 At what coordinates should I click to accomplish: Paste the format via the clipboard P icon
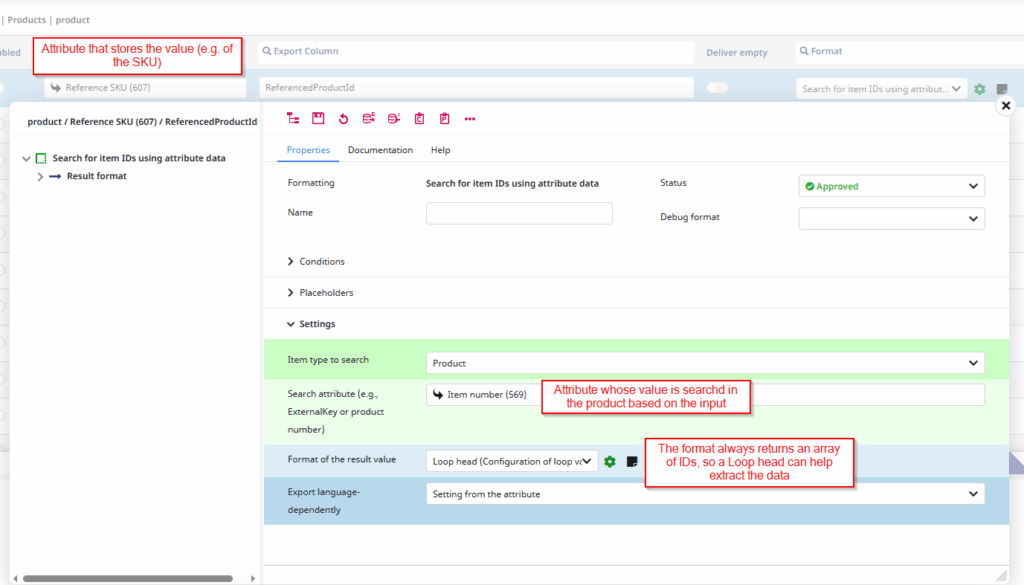pos(444,118)
